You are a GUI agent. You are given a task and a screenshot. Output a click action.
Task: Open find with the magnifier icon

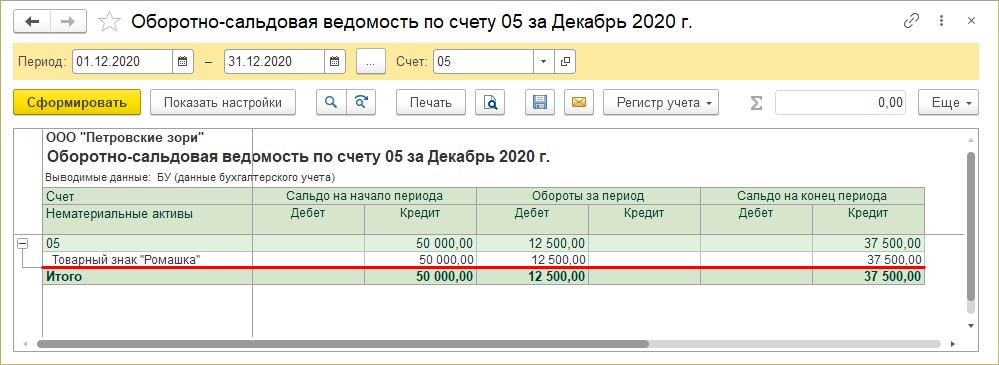coord(331,103)
